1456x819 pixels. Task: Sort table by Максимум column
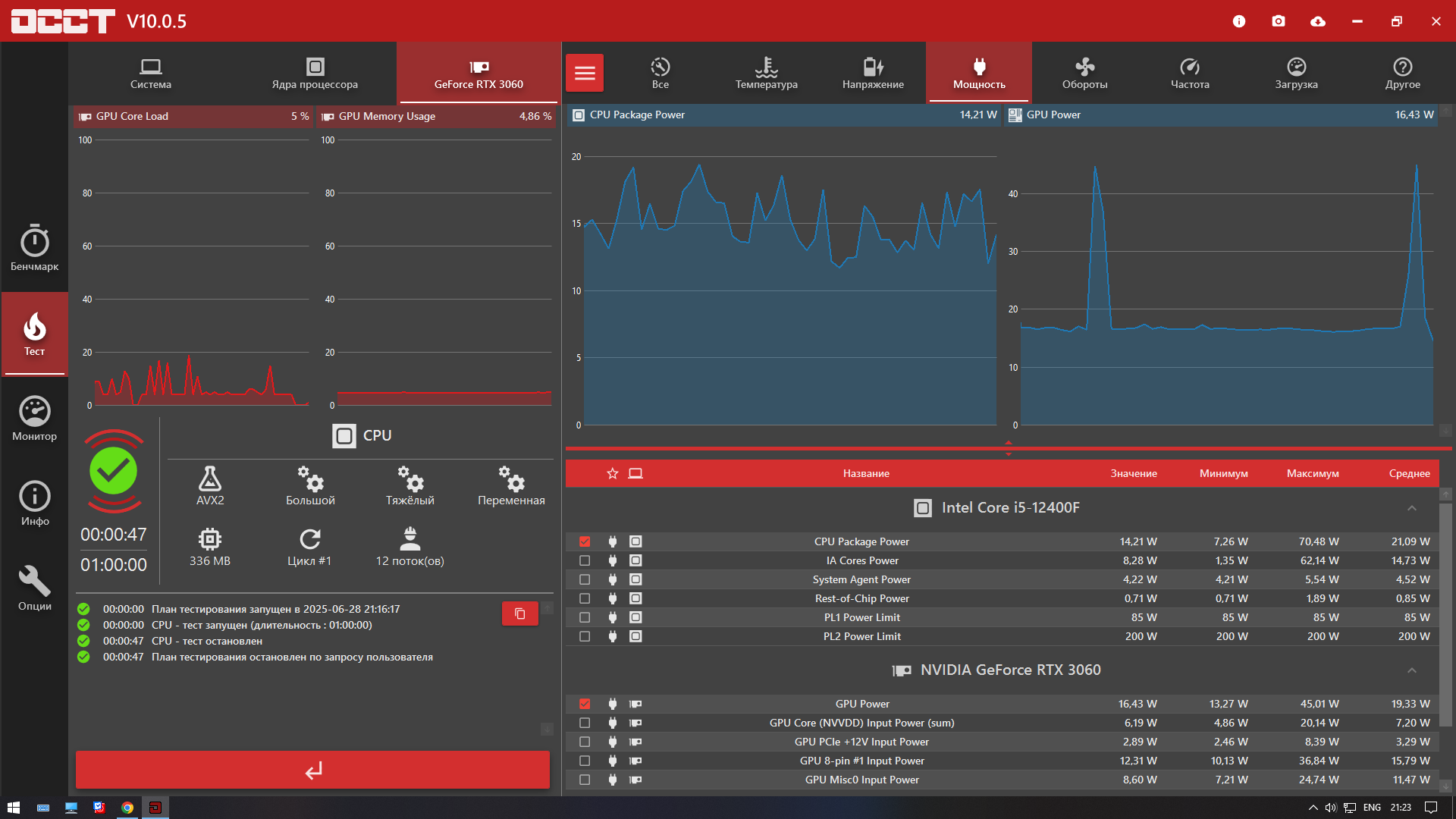pos(1313,473)
